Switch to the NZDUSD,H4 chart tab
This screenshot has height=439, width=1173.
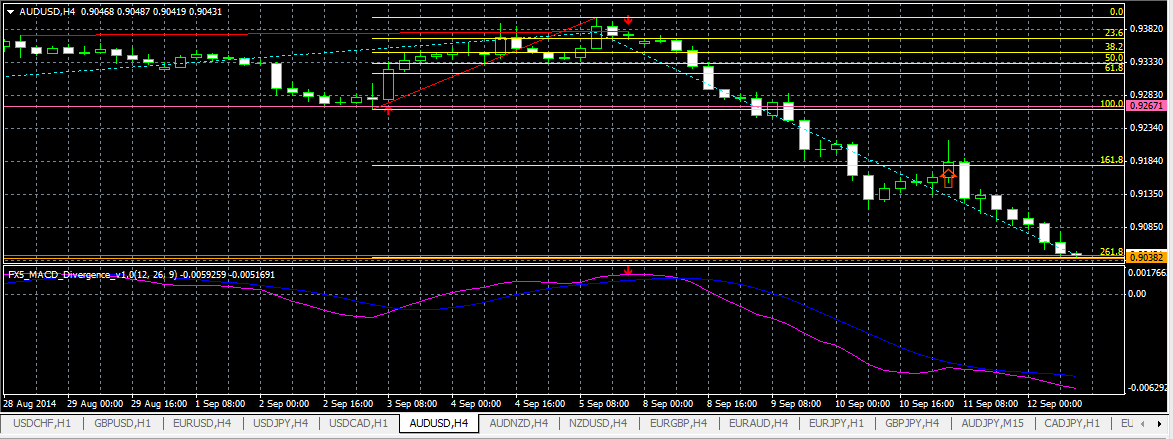598,423
